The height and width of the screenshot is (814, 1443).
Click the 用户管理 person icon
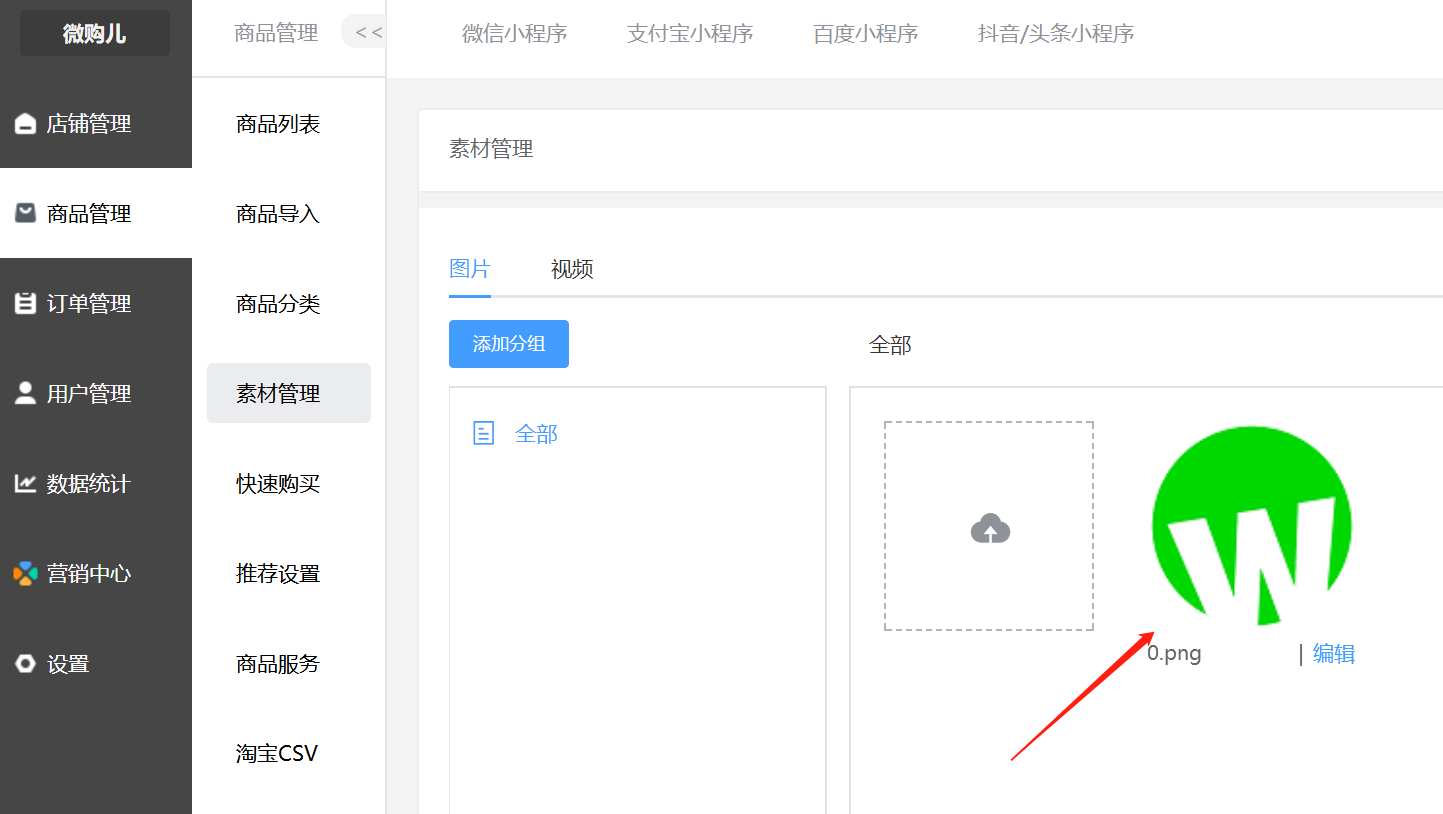(x=25, y=393)
